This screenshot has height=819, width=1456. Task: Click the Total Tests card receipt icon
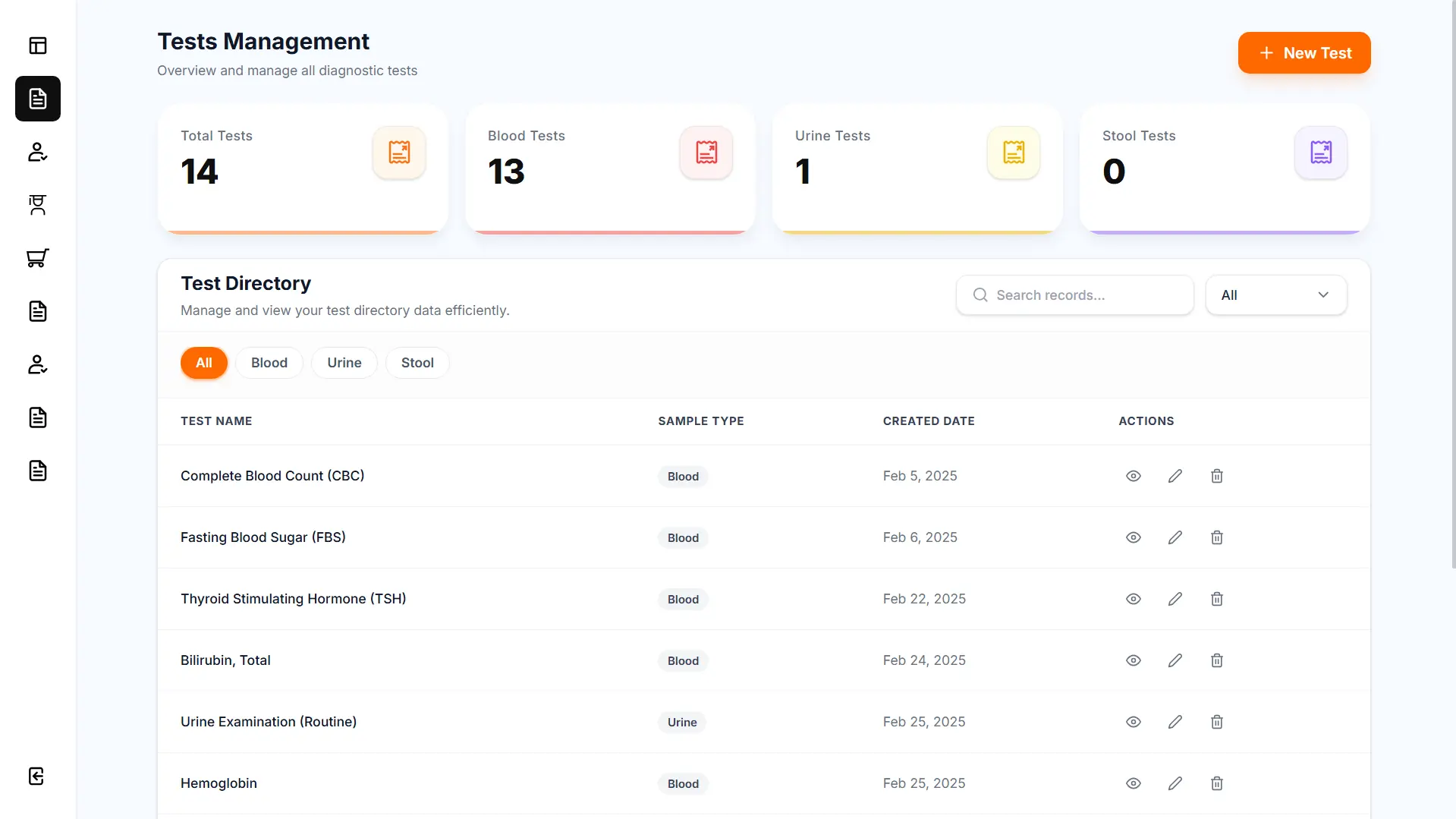[399, 153]
